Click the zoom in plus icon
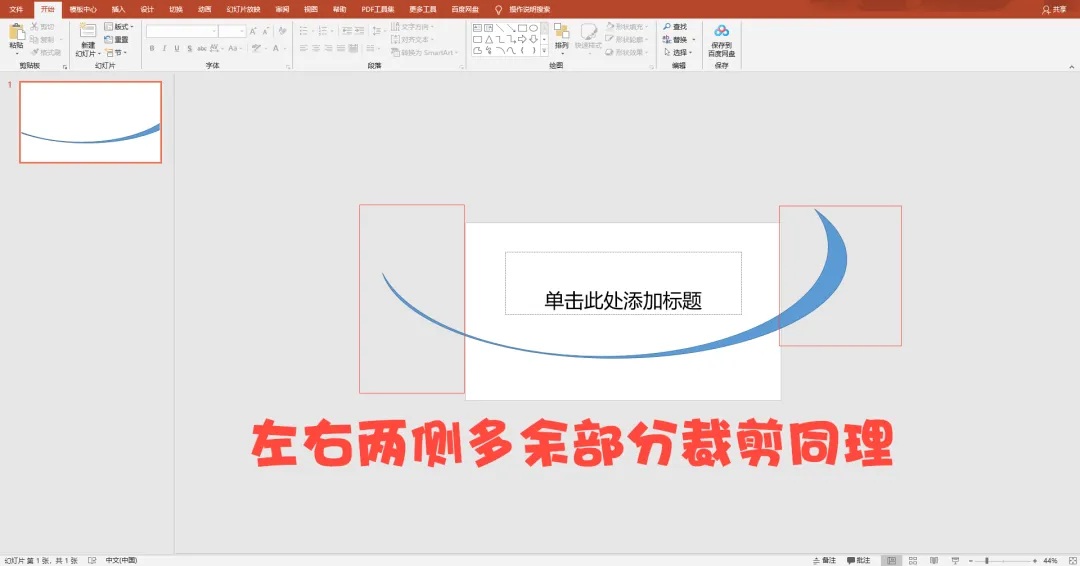Image resolution: width=1080 pixels, height=566 pixels. click(1035, 560)
